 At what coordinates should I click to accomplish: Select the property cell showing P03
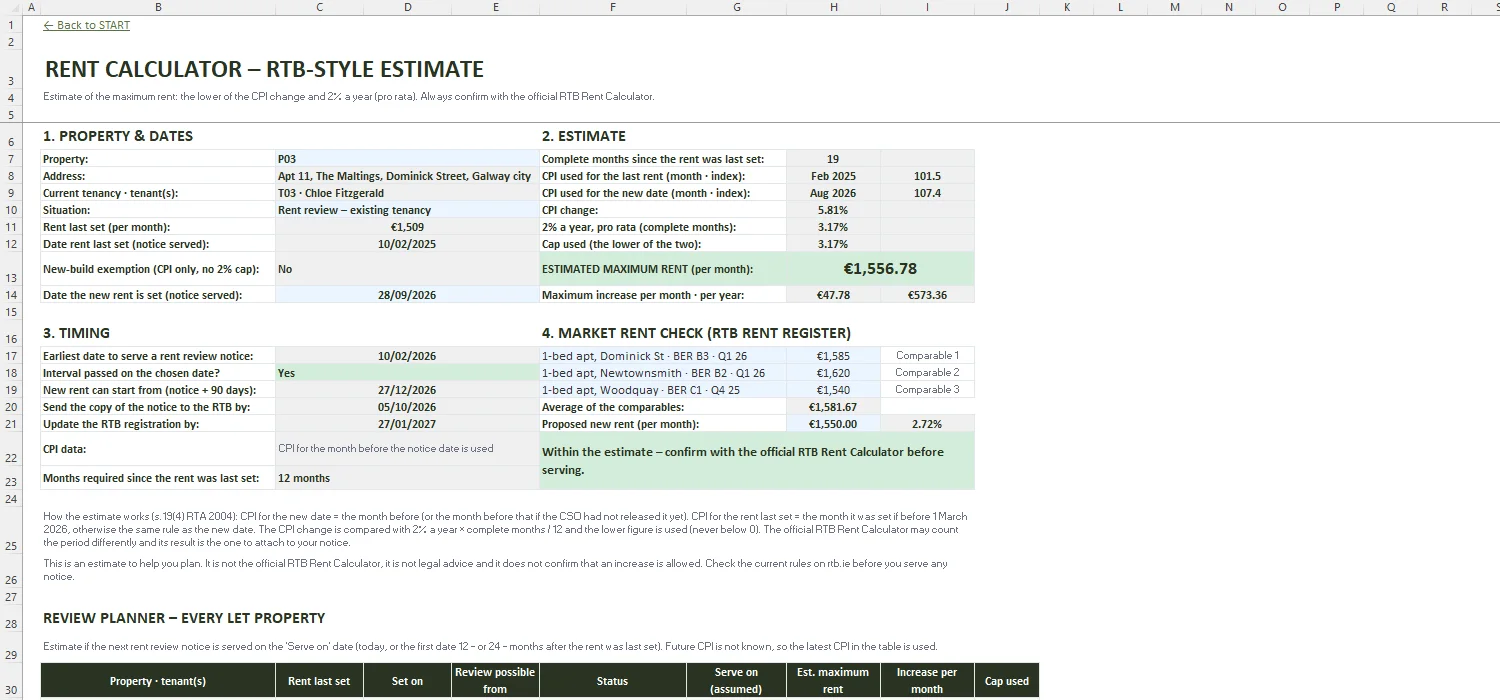pos(407,159)
